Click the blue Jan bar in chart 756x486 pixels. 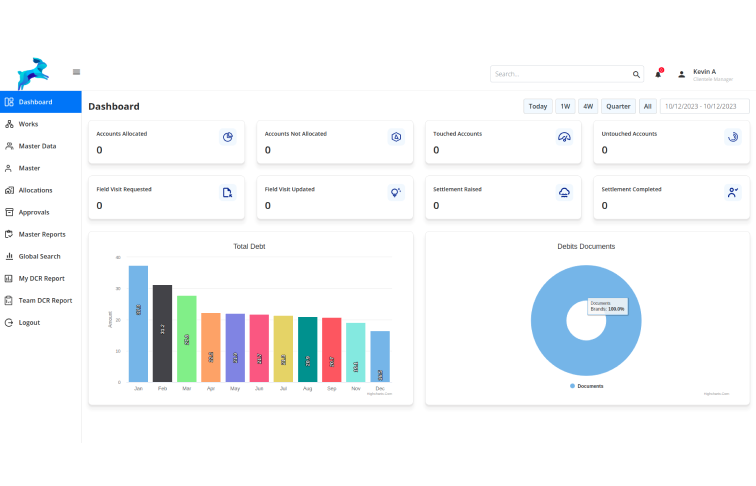pos(138,323)
